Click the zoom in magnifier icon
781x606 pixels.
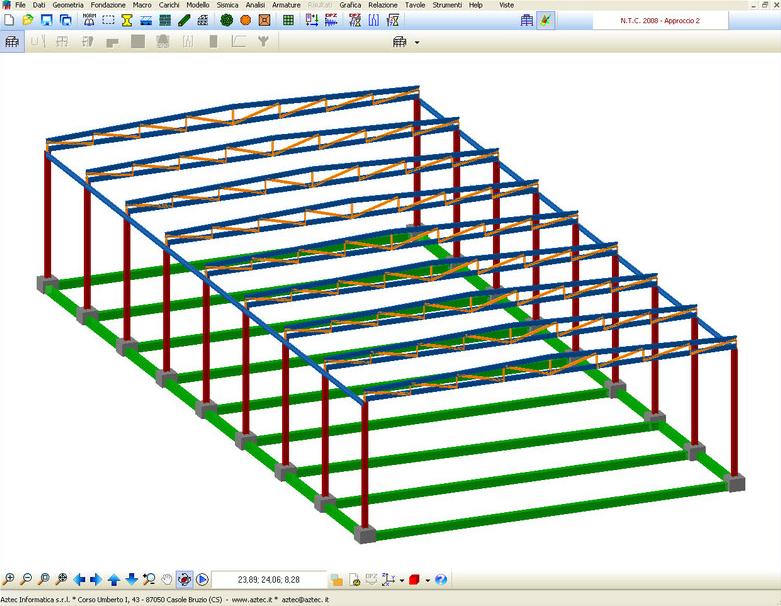pos(9,579)
